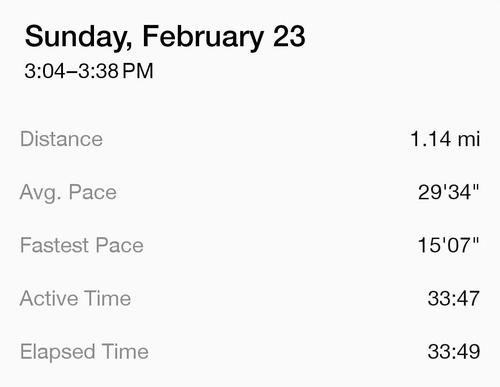Tap the PM text in the time range
The height and width of the screenshot is (387, 500).
click(x=138, y=71)
